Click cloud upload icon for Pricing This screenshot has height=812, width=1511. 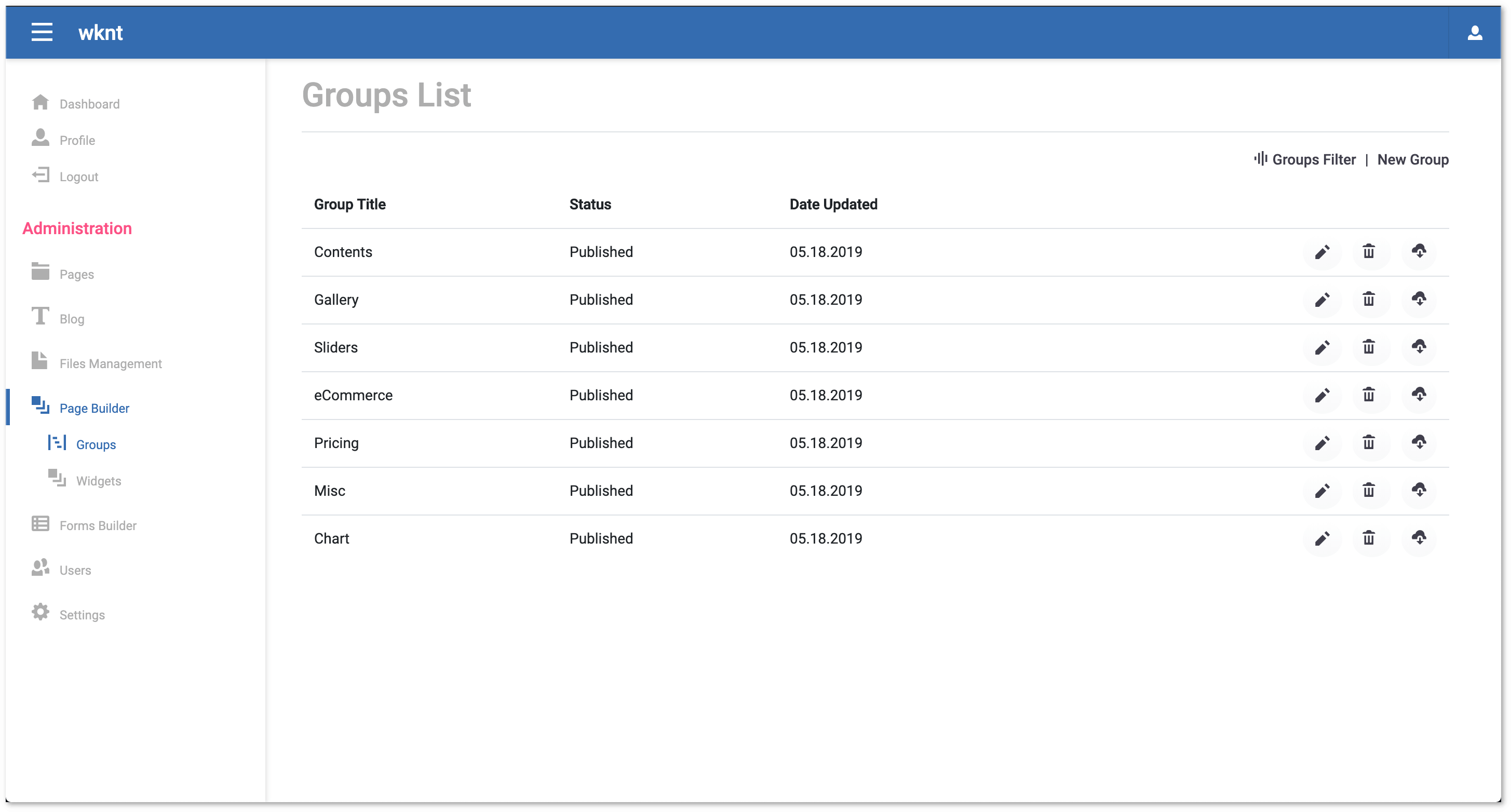[x=1419, y=442]
